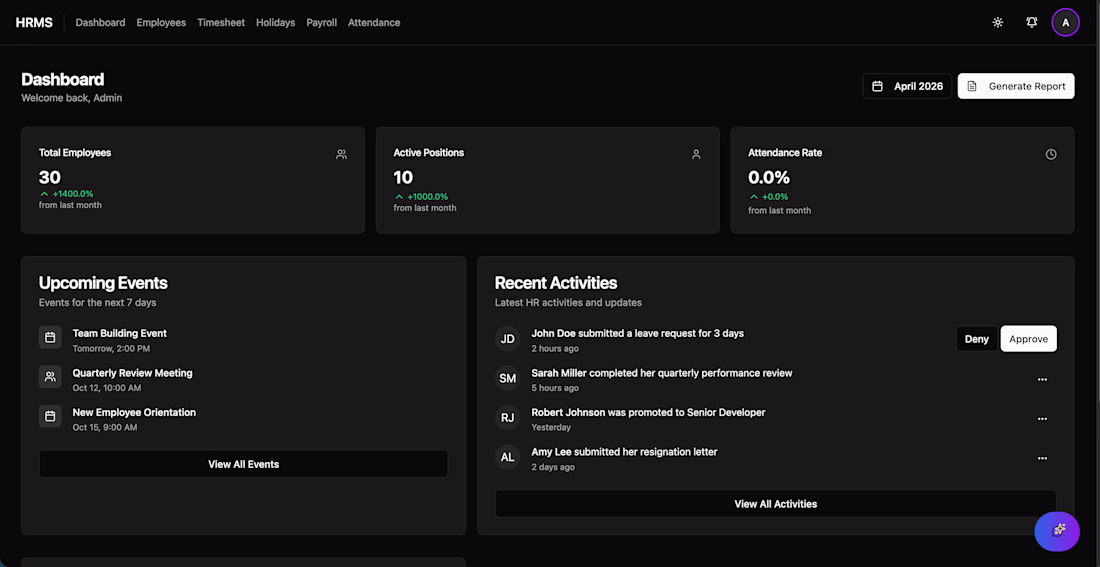Go to the Employees page
This screenshot has height=567, width=1100.
coord(161,22)
